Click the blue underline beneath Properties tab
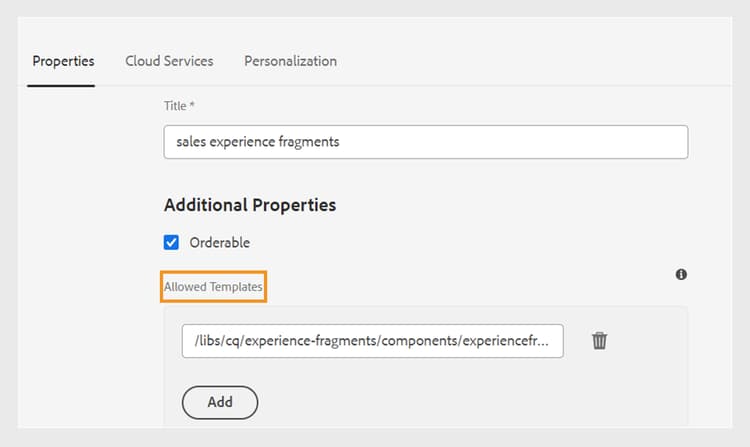 click(x=61, y=85)
